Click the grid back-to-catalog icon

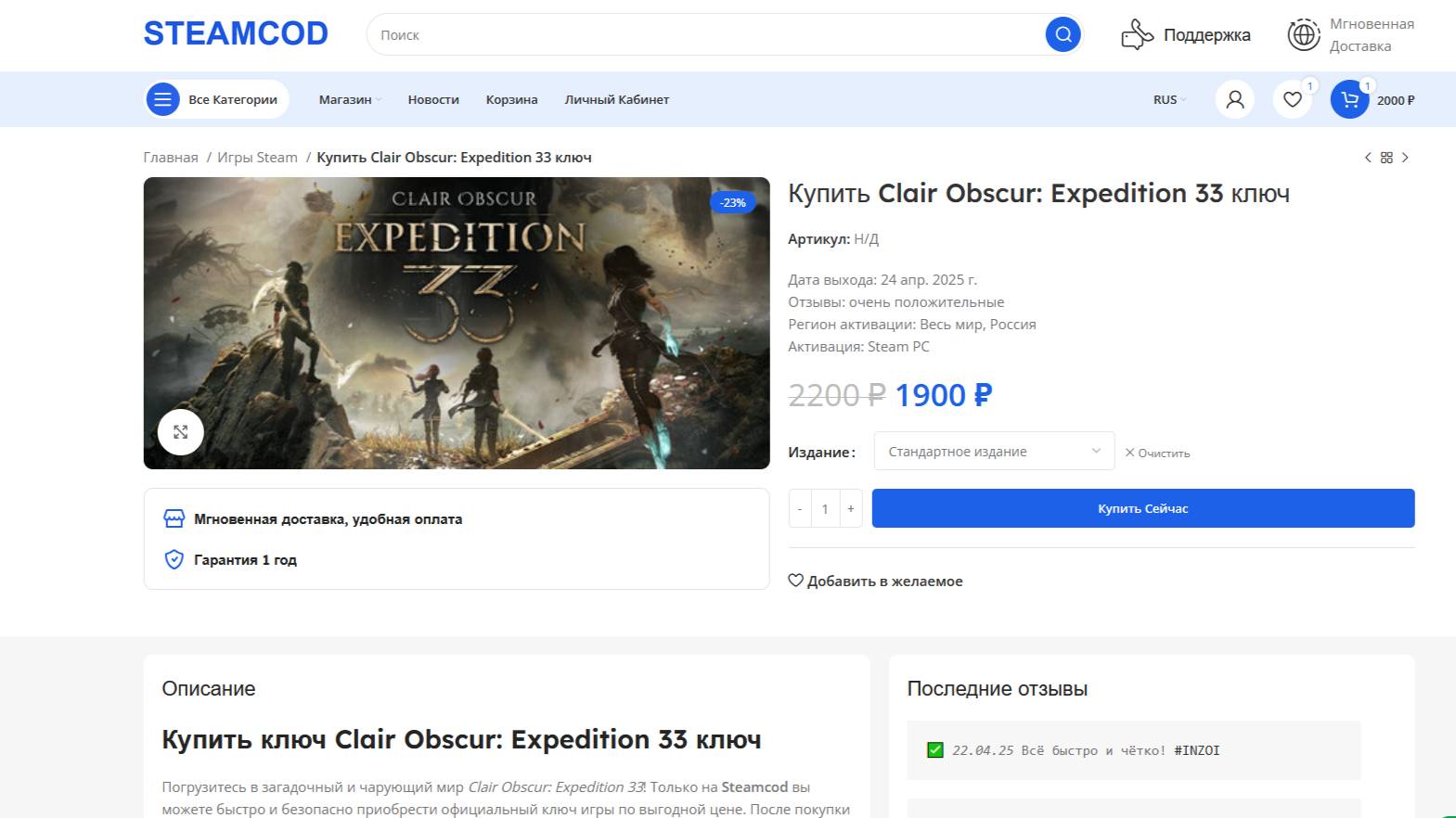tap(1386, 158)
